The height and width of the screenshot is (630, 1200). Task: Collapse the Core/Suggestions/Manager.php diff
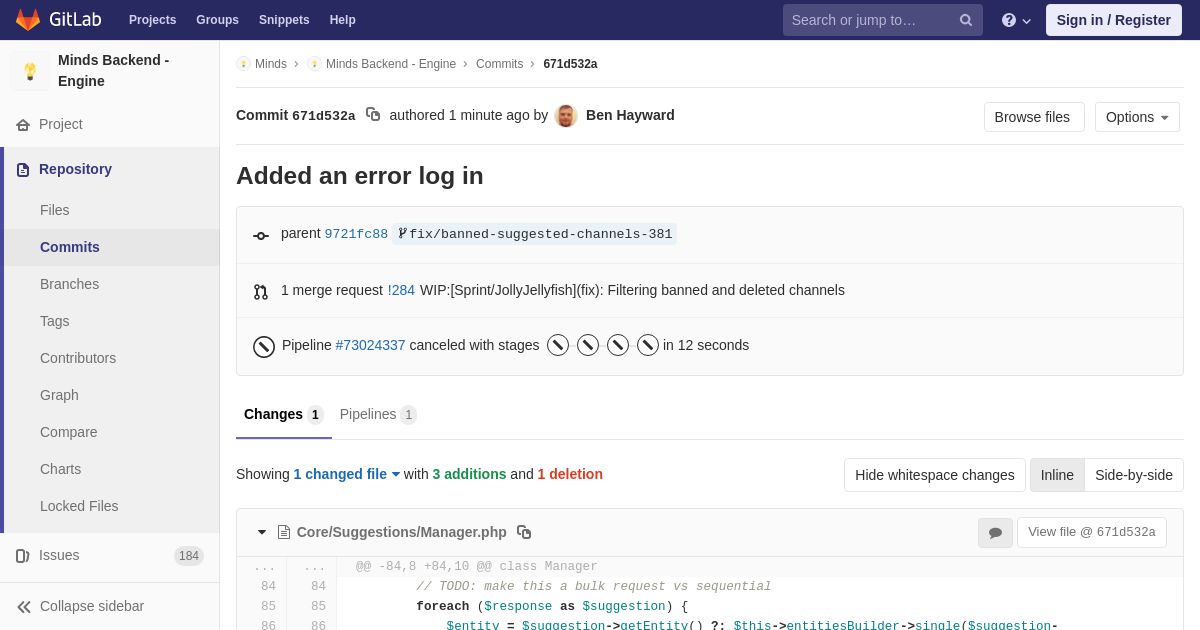[x=262, y=532]
